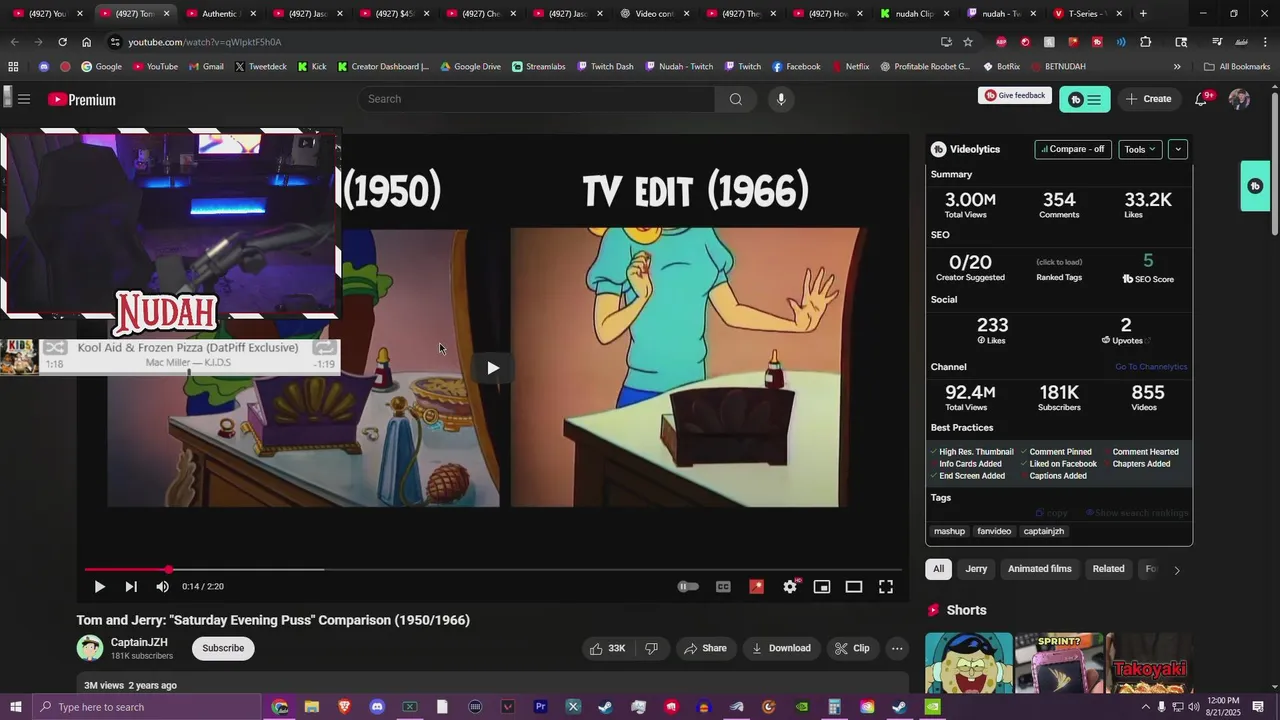
Task: Like the video showing 33K likes
Action: 607,648
